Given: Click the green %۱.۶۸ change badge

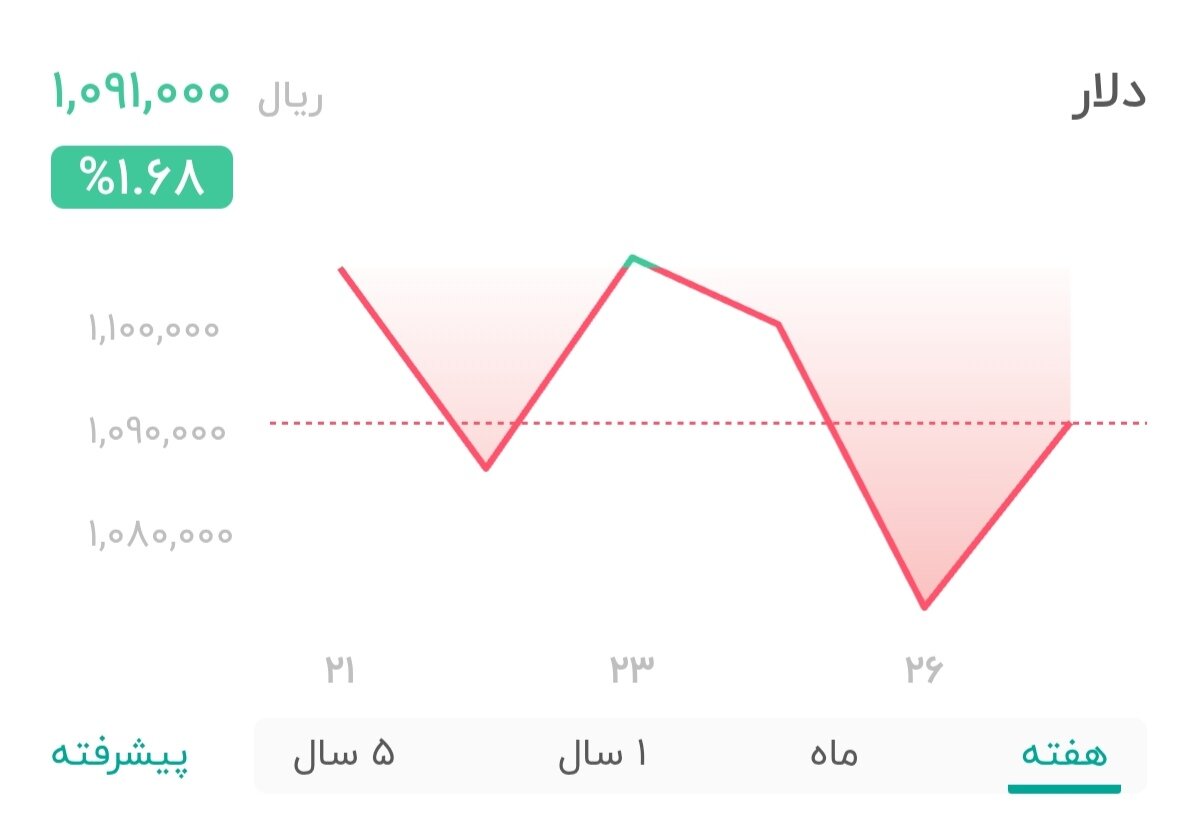Looking at the screenshot, I should tap(140, 180).
